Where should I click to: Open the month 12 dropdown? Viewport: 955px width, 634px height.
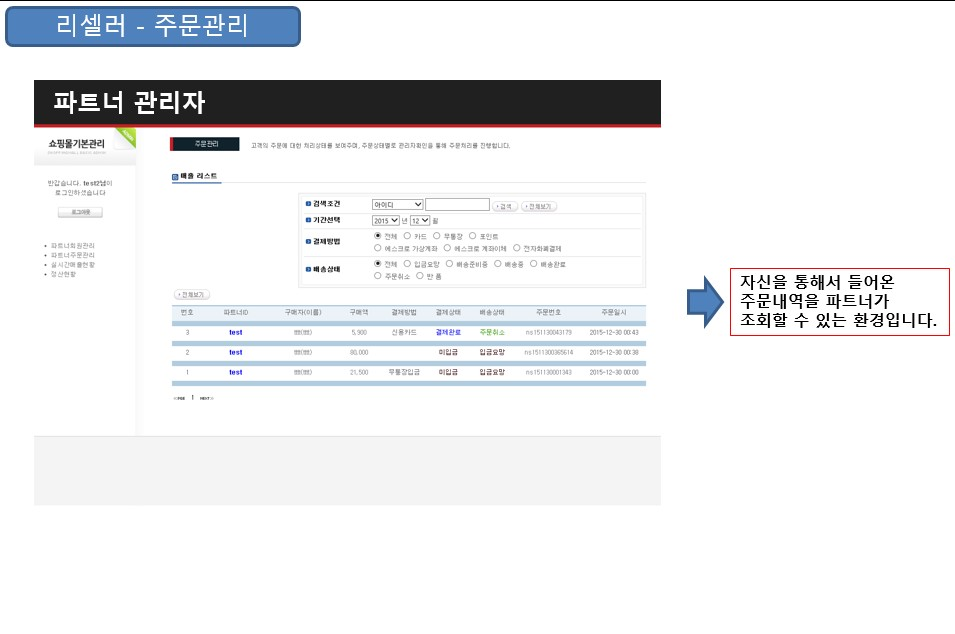[419, 220]
